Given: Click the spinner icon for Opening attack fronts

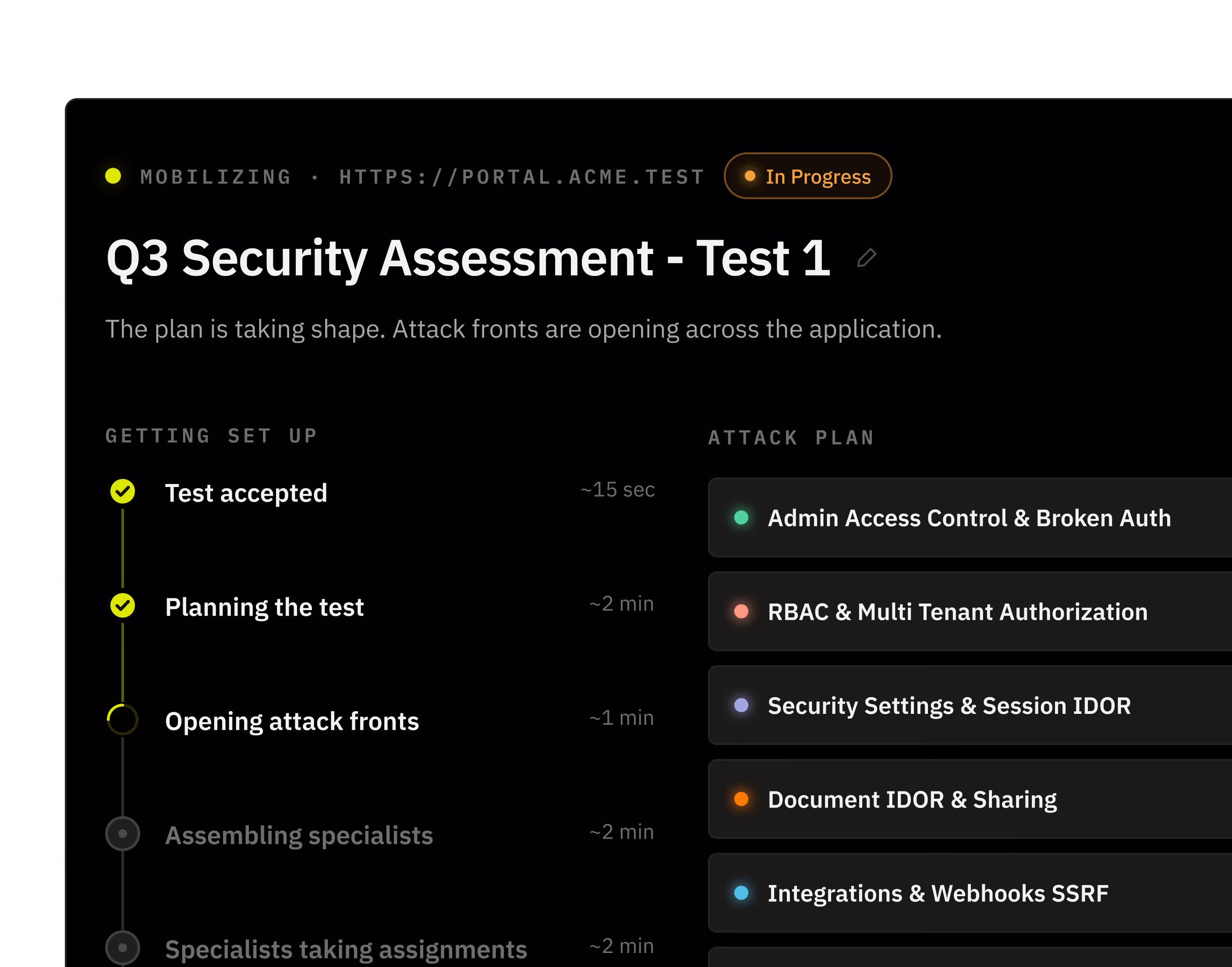Looking at the screenshot, I should [x=122, y=720].
